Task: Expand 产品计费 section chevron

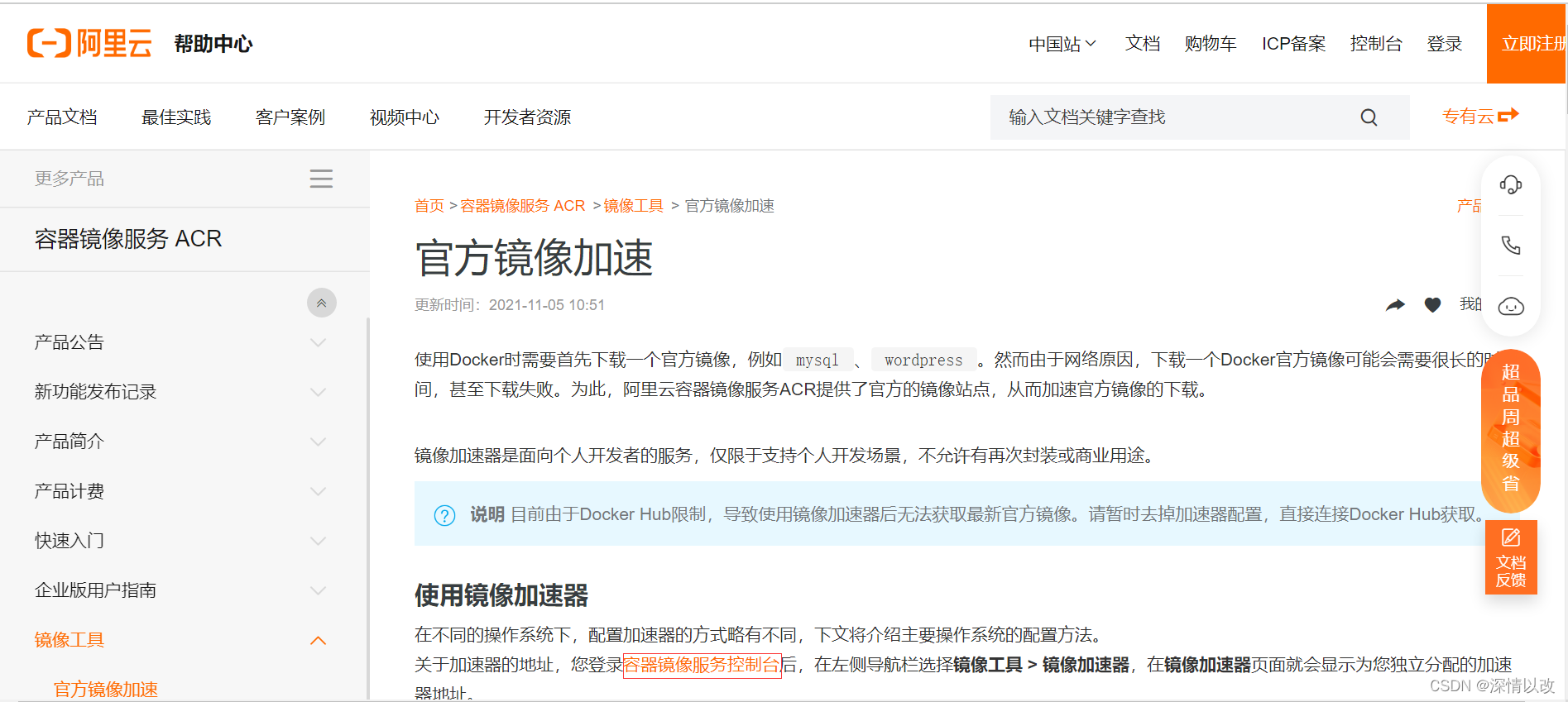Action: pyautogui.click(x=318, y=491)
